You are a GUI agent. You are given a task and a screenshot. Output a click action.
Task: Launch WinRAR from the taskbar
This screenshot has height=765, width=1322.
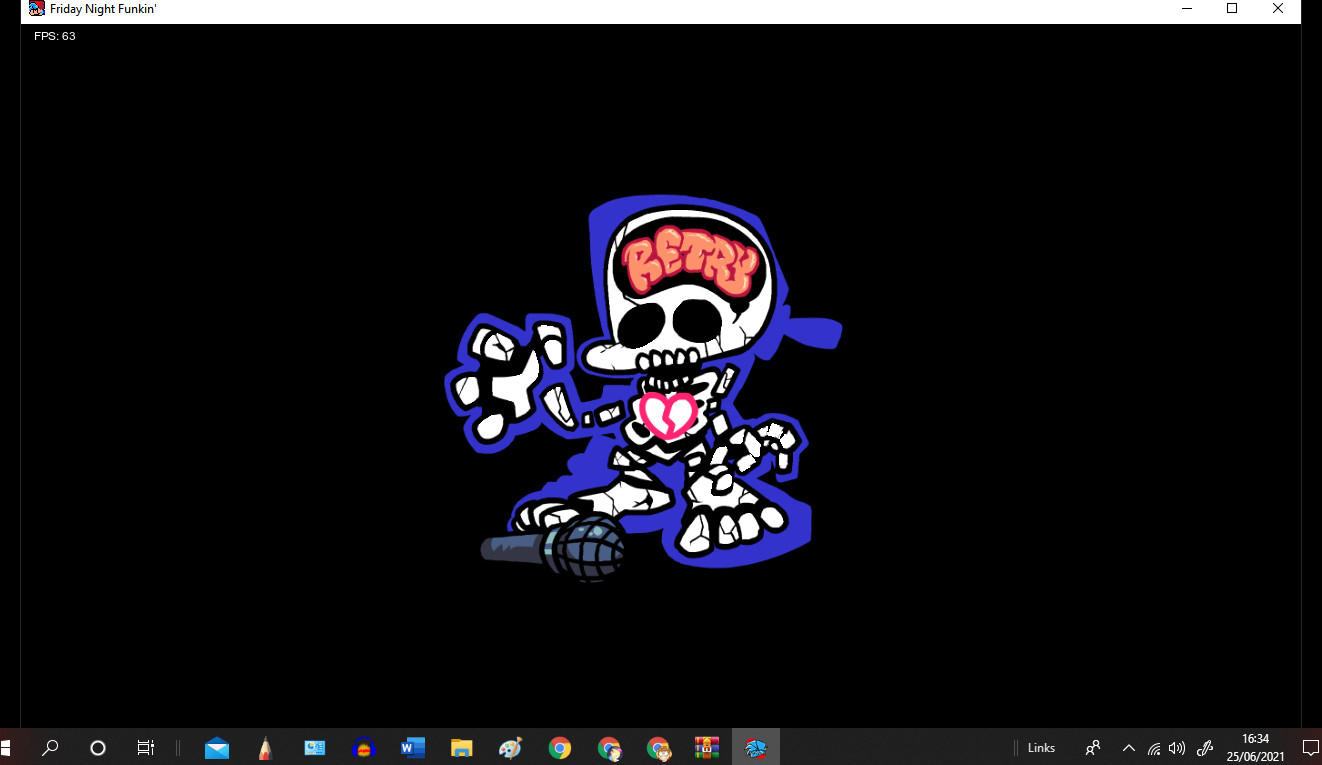pos(706,746)
